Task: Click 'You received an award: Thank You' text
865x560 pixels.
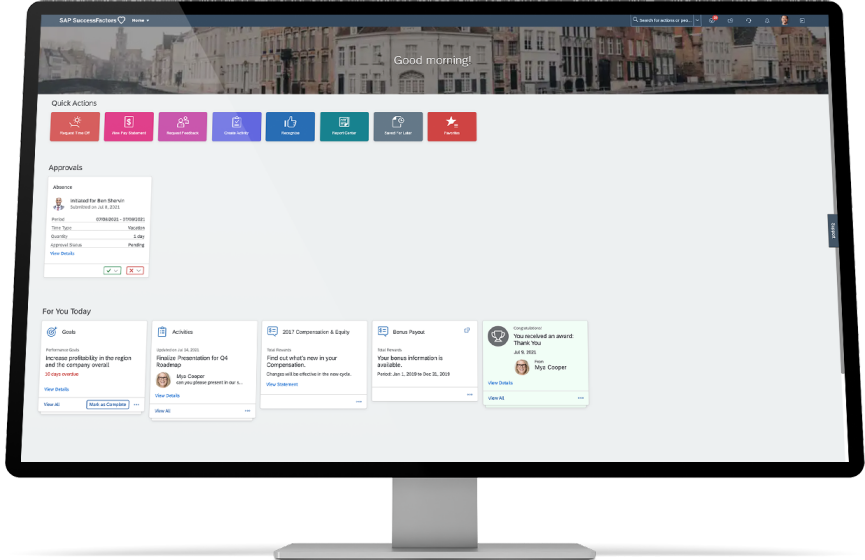Action: (x=543, y=339)
